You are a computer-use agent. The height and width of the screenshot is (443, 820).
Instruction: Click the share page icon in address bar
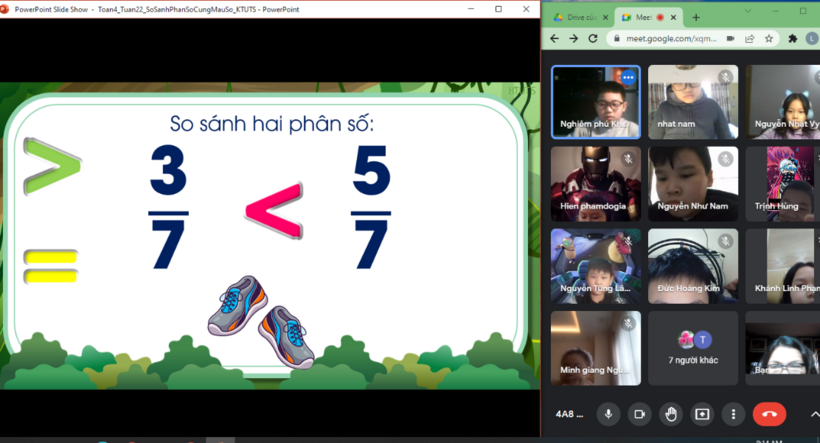coord(750,39)
